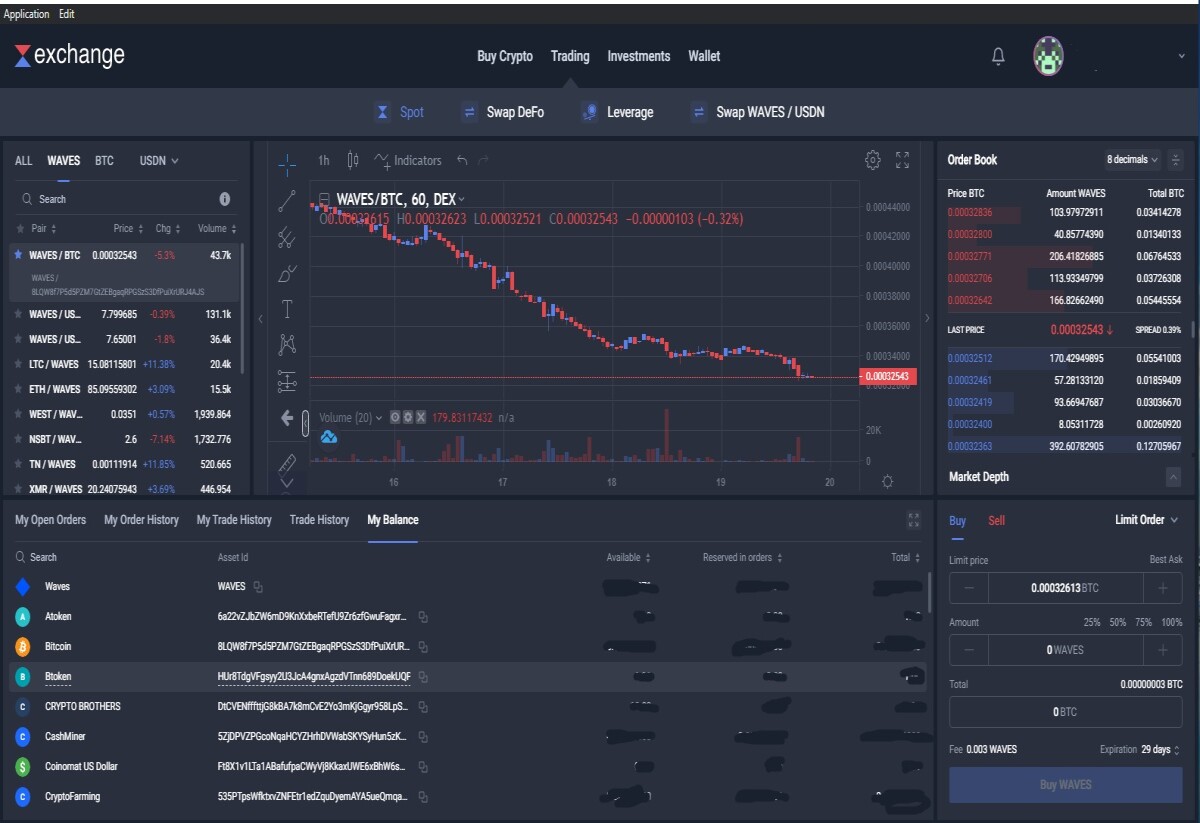The width and height of the screenshot is (1200, 823).
Task: Toggle chart fullscreen mode
Action: click(902, 160)
